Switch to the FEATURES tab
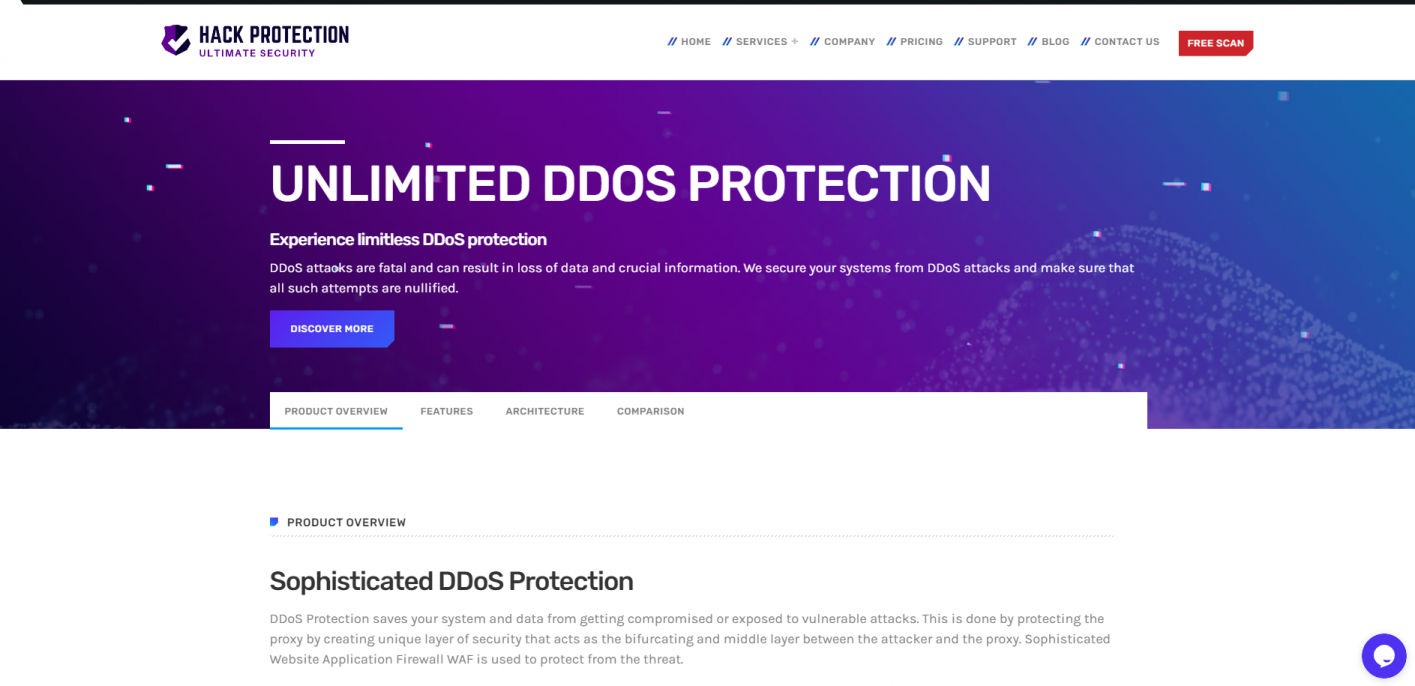The image size is (1415, 686). 447,411
